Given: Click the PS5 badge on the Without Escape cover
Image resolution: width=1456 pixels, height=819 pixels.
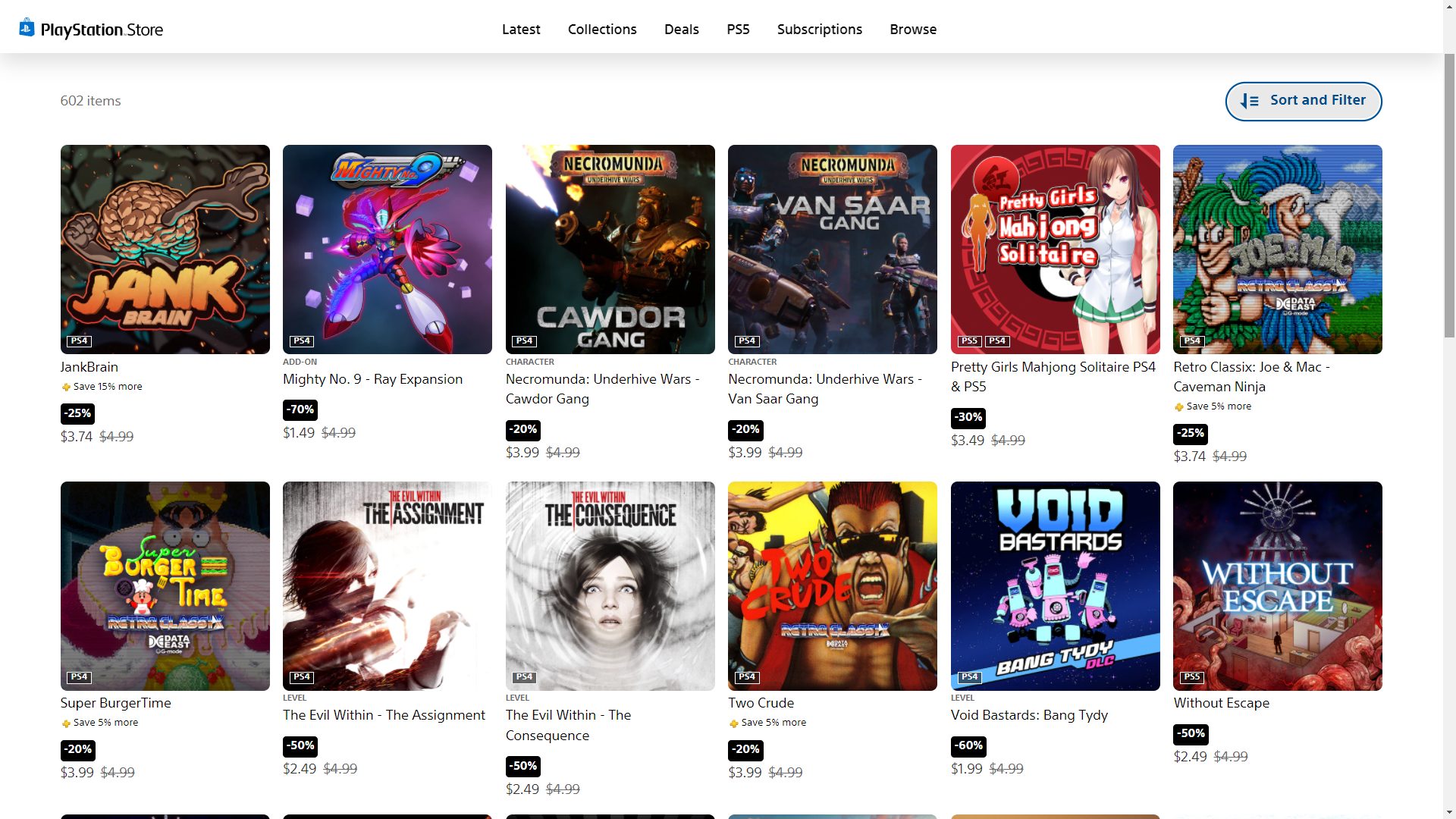Looking at the screenshot, I should click(x=1191, y=677).
